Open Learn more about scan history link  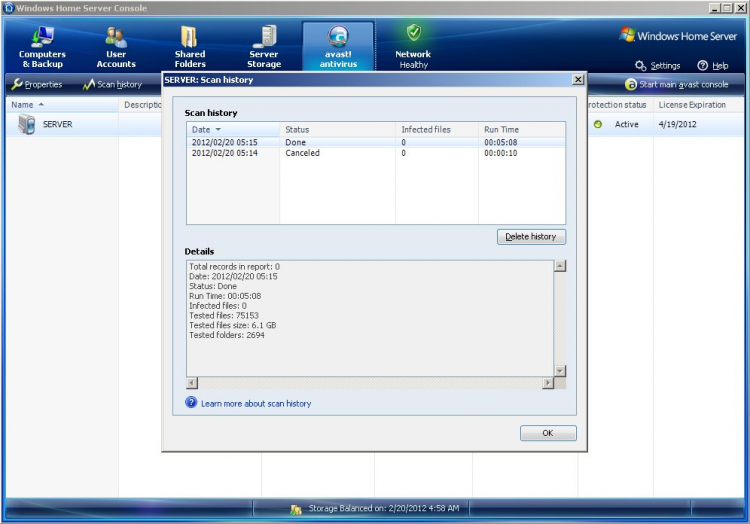(256, 404)
